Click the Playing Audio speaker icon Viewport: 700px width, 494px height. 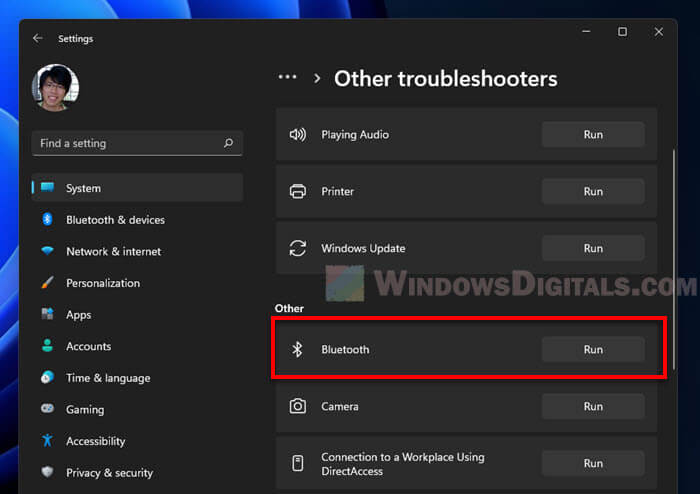pyautogui.click(x=298, y=134)
